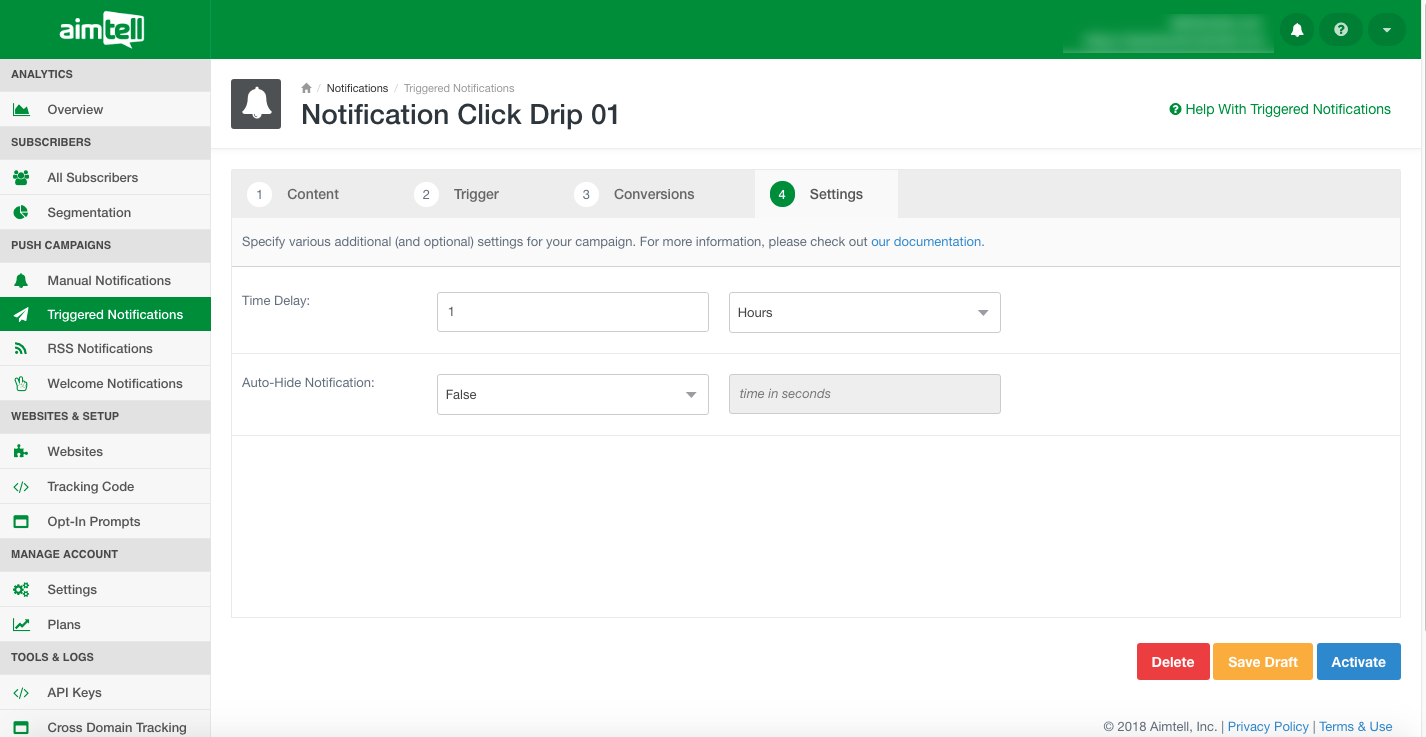Click the Websites puzzle piece icon
Image resolution: width=1426 pixels, height=737 pixels.
(x=21, y=452)
